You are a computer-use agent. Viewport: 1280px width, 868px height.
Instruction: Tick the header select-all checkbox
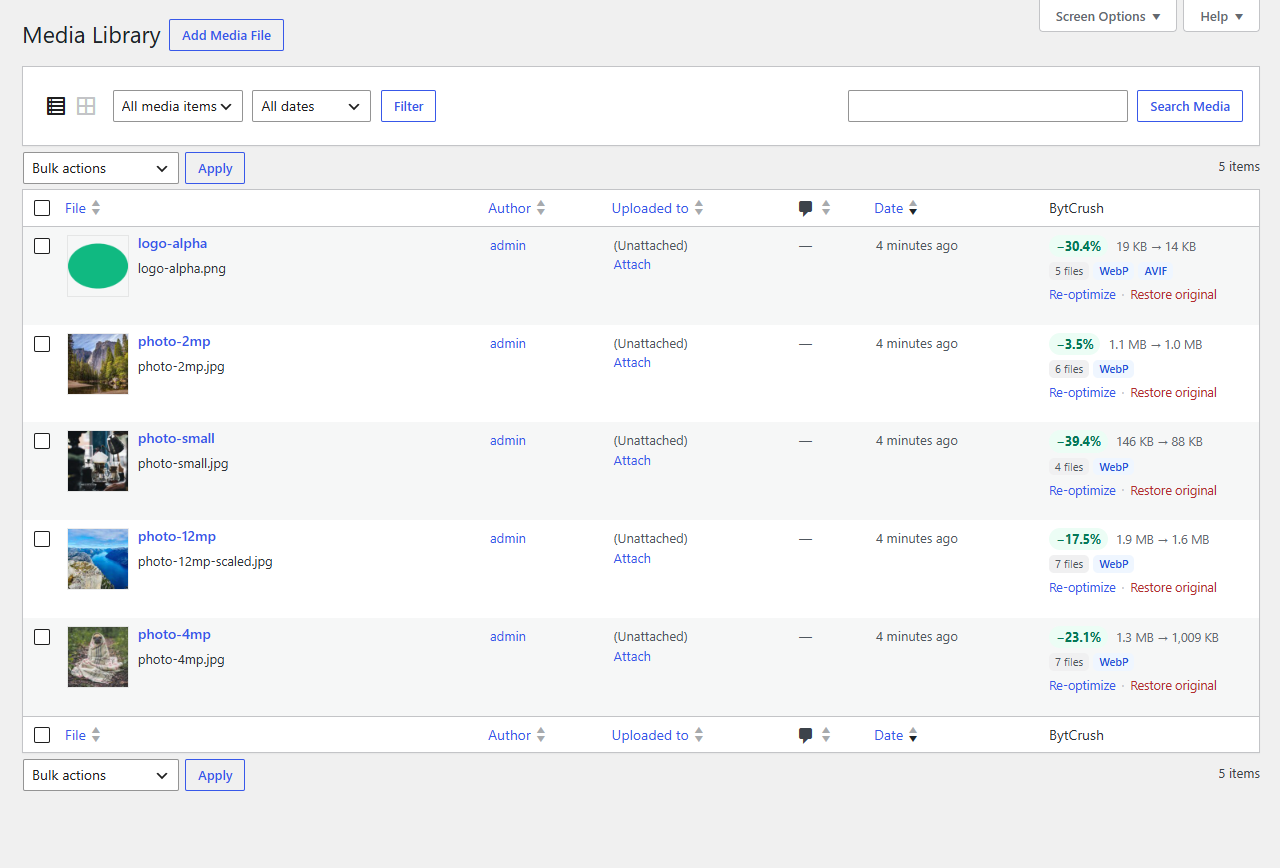point(42,208)
